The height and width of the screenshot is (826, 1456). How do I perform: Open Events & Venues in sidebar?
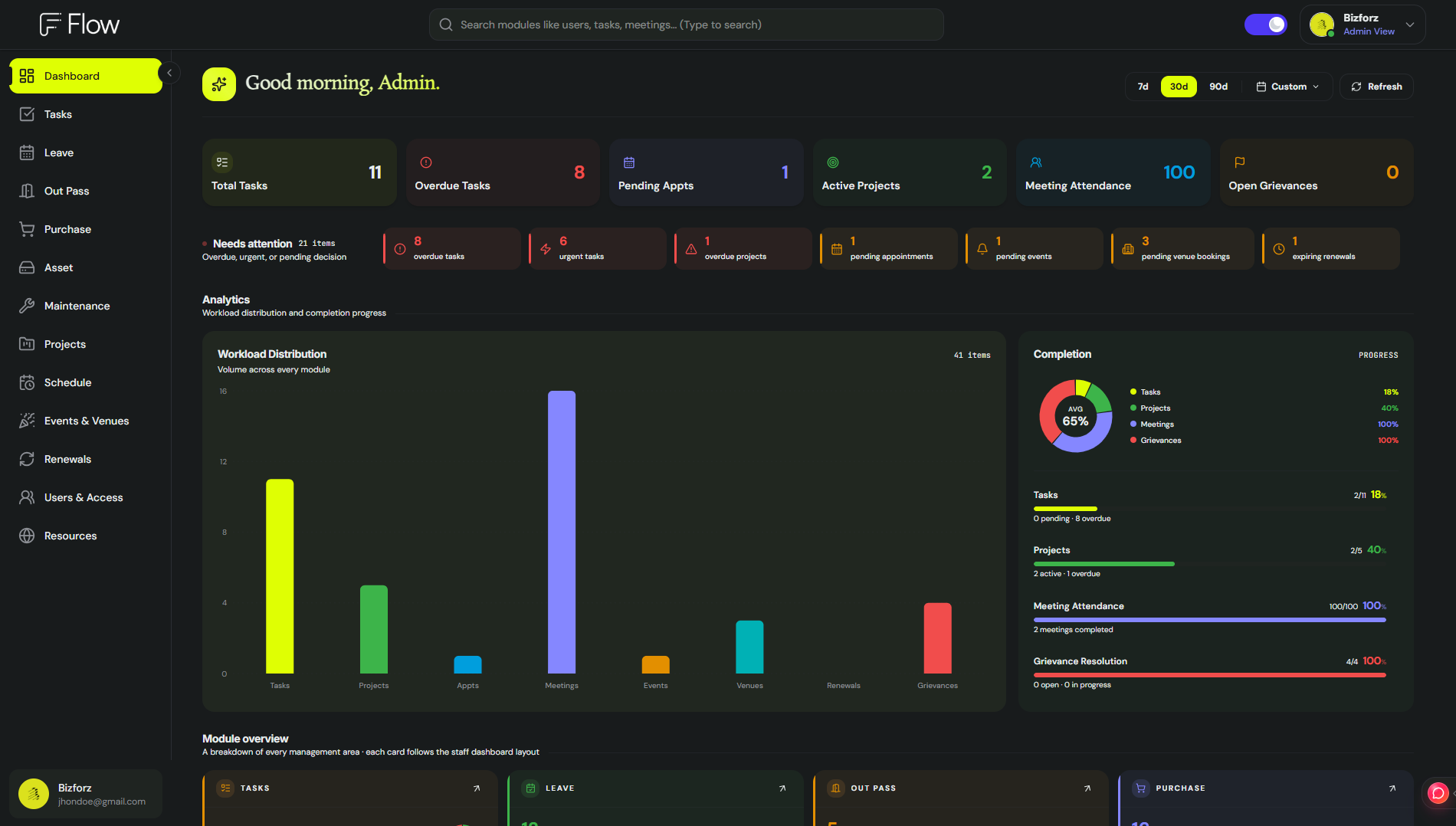click(86, 421)
